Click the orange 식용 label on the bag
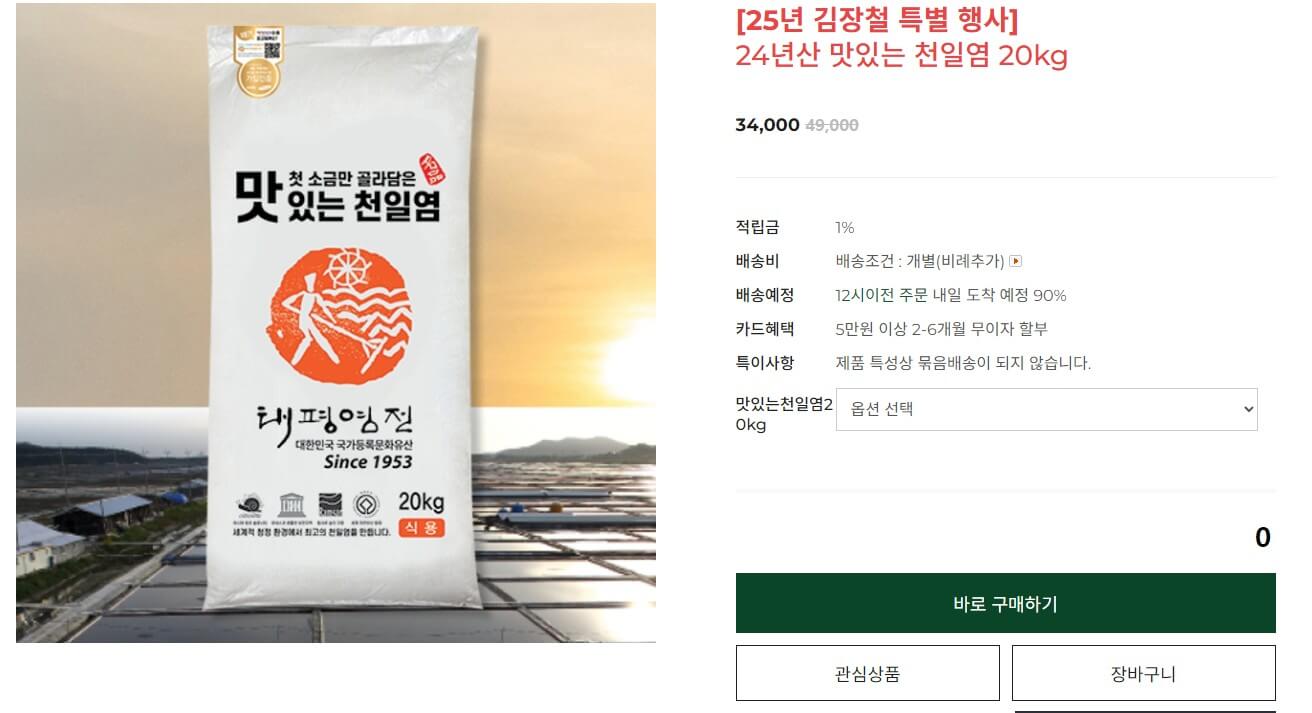This screenshot has height=713, width=1312. (x=421, y=528)
